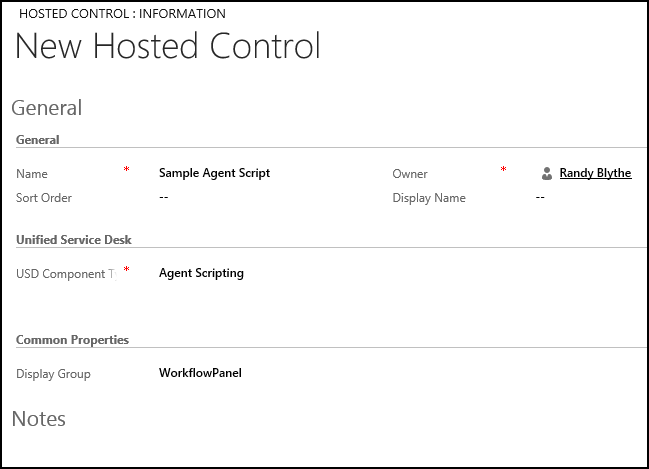The image size is (649, 469).
Task: Click the Unified Service Desk section header
Action: tap(74, 240)
